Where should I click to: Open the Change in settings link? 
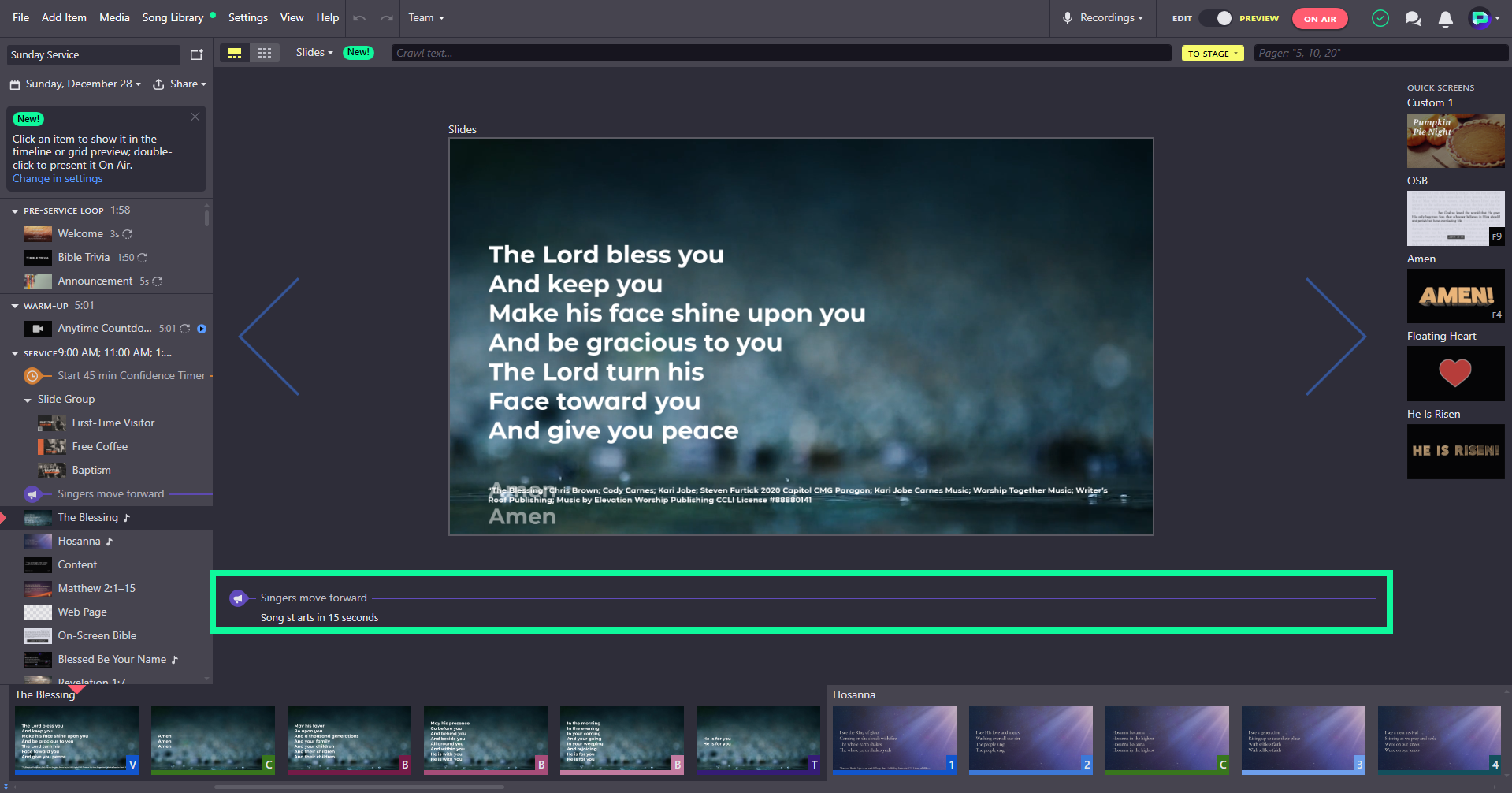point(58,179)
